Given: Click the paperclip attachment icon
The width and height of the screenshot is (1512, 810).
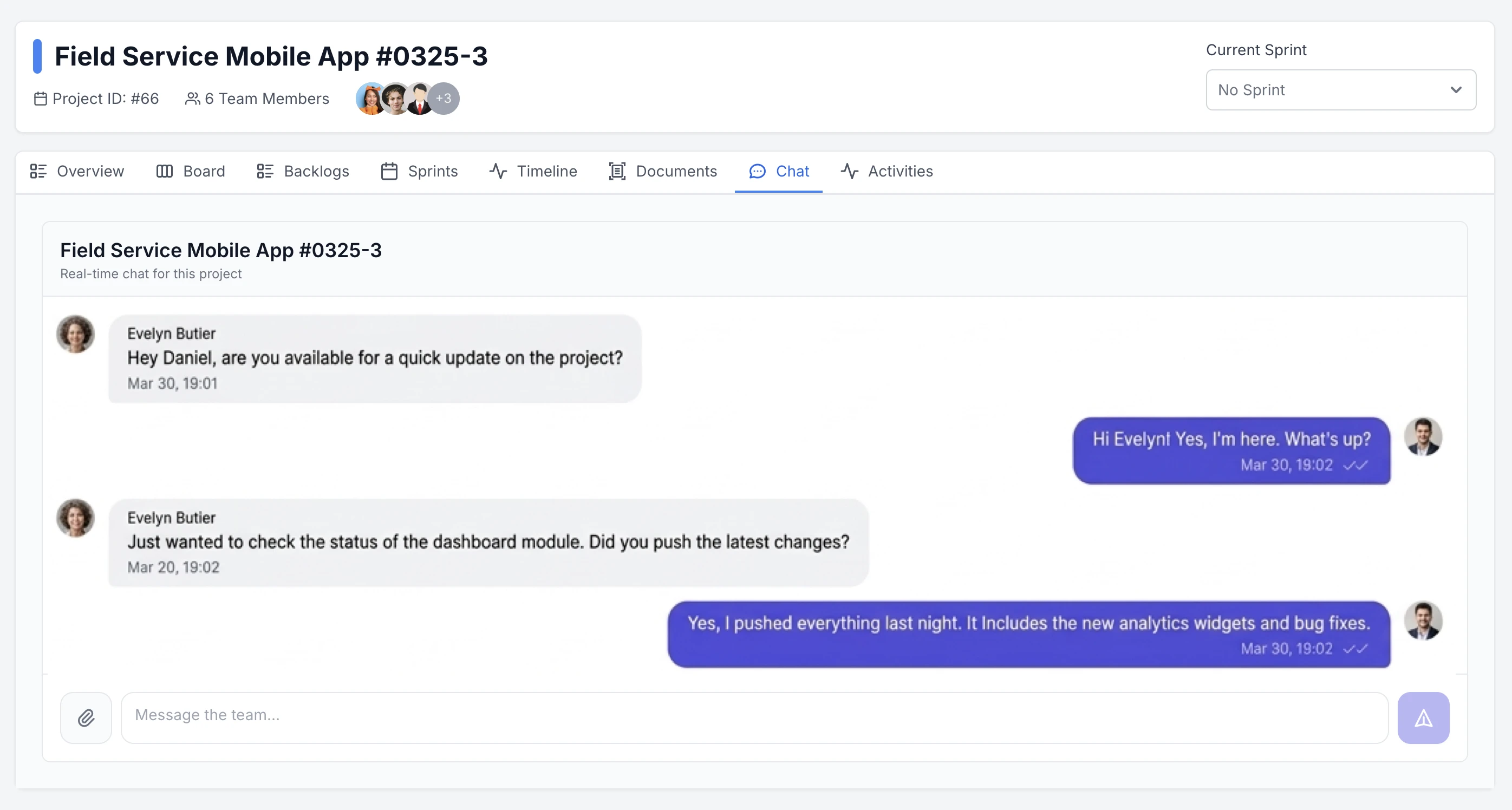Looking at the screenshot, I should coord(86,717).
